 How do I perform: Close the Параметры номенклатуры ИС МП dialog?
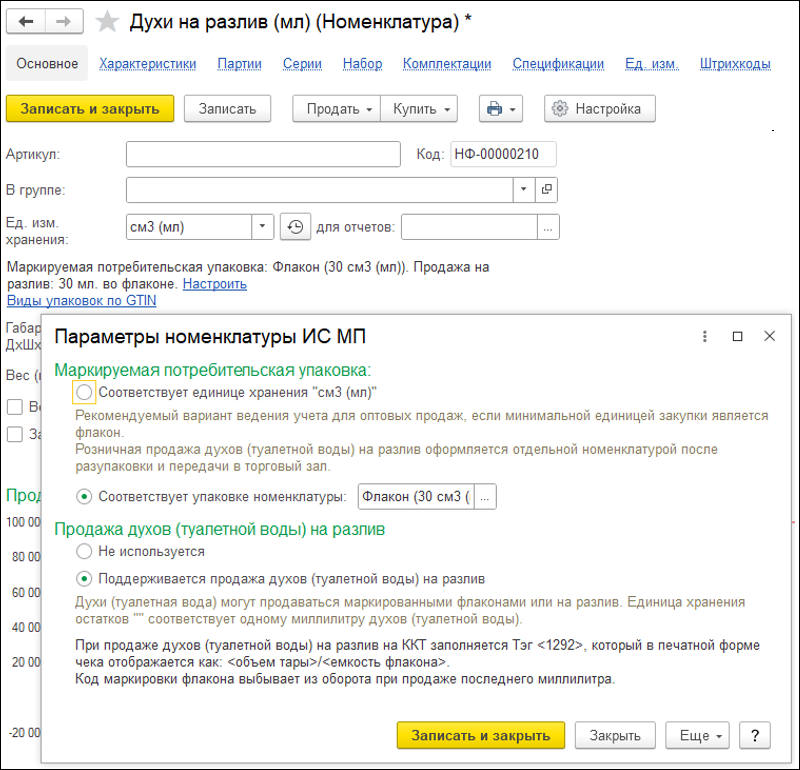(x=769, y=336)
